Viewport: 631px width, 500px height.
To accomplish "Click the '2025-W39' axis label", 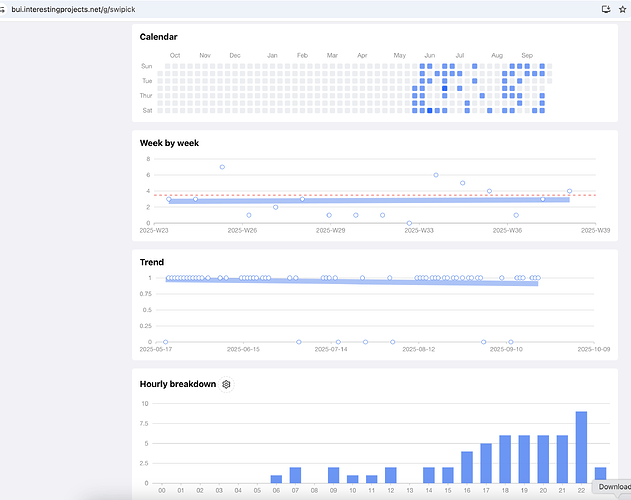I will (596, 231).
